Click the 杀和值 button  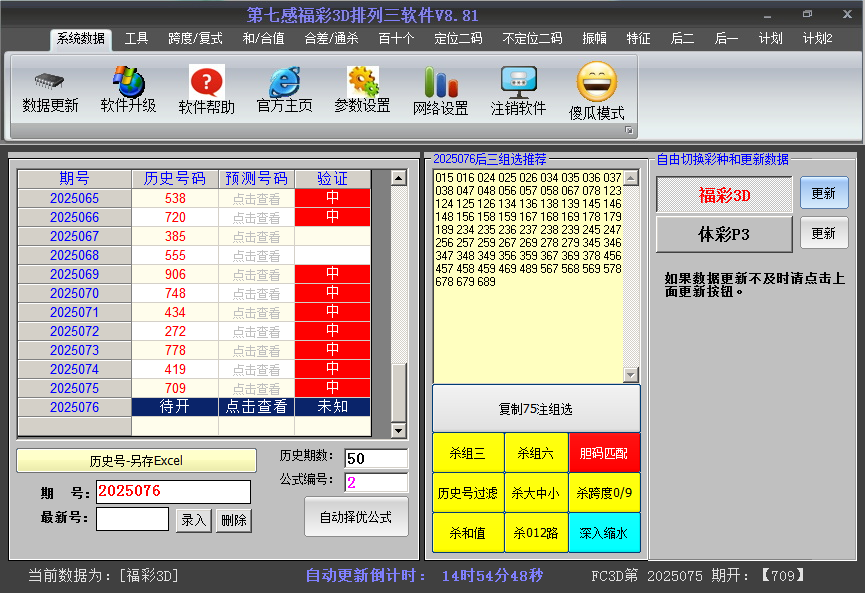pos(468,533)
